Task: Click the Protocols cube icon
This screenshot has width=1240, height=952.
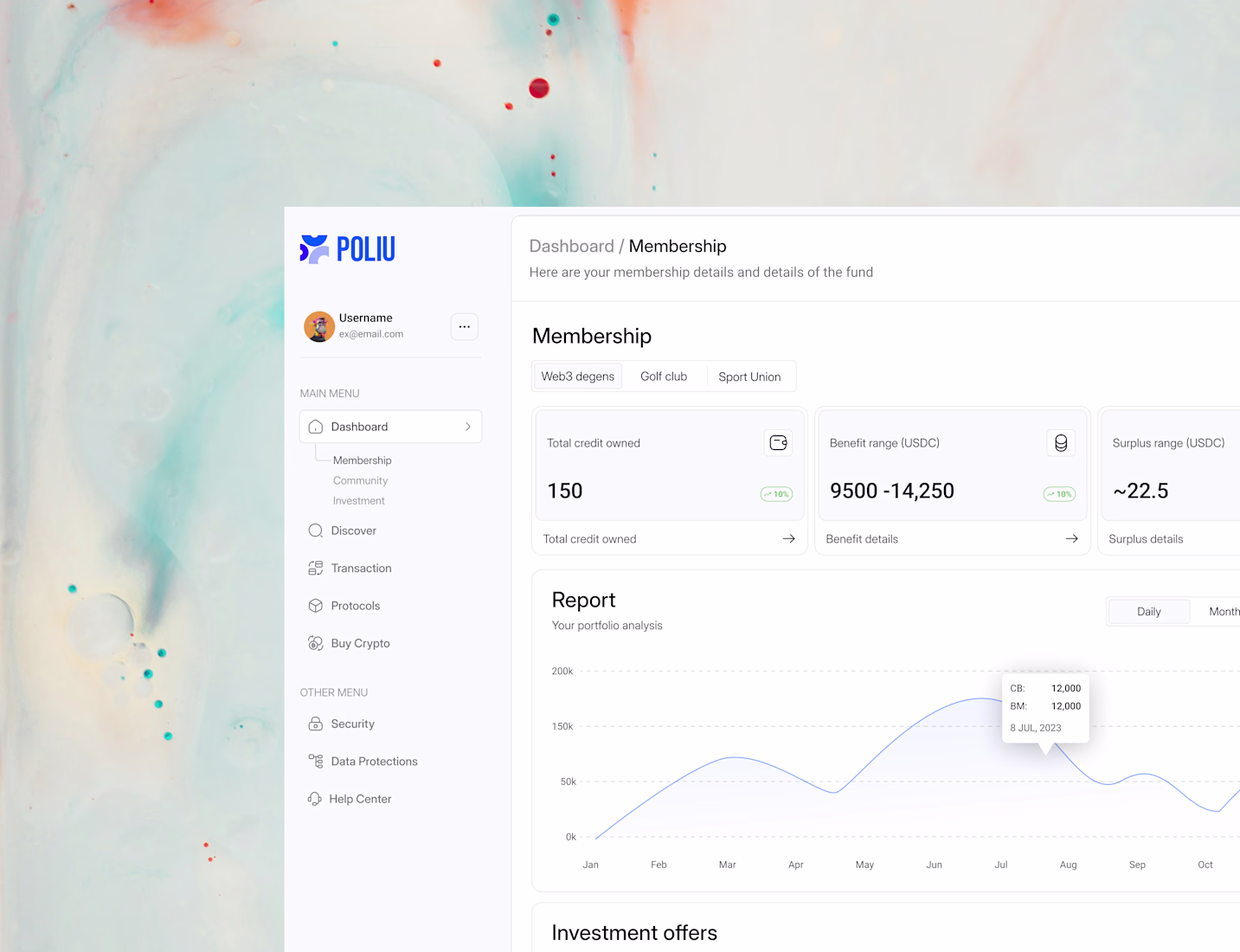Action: [x=316, y=606]
